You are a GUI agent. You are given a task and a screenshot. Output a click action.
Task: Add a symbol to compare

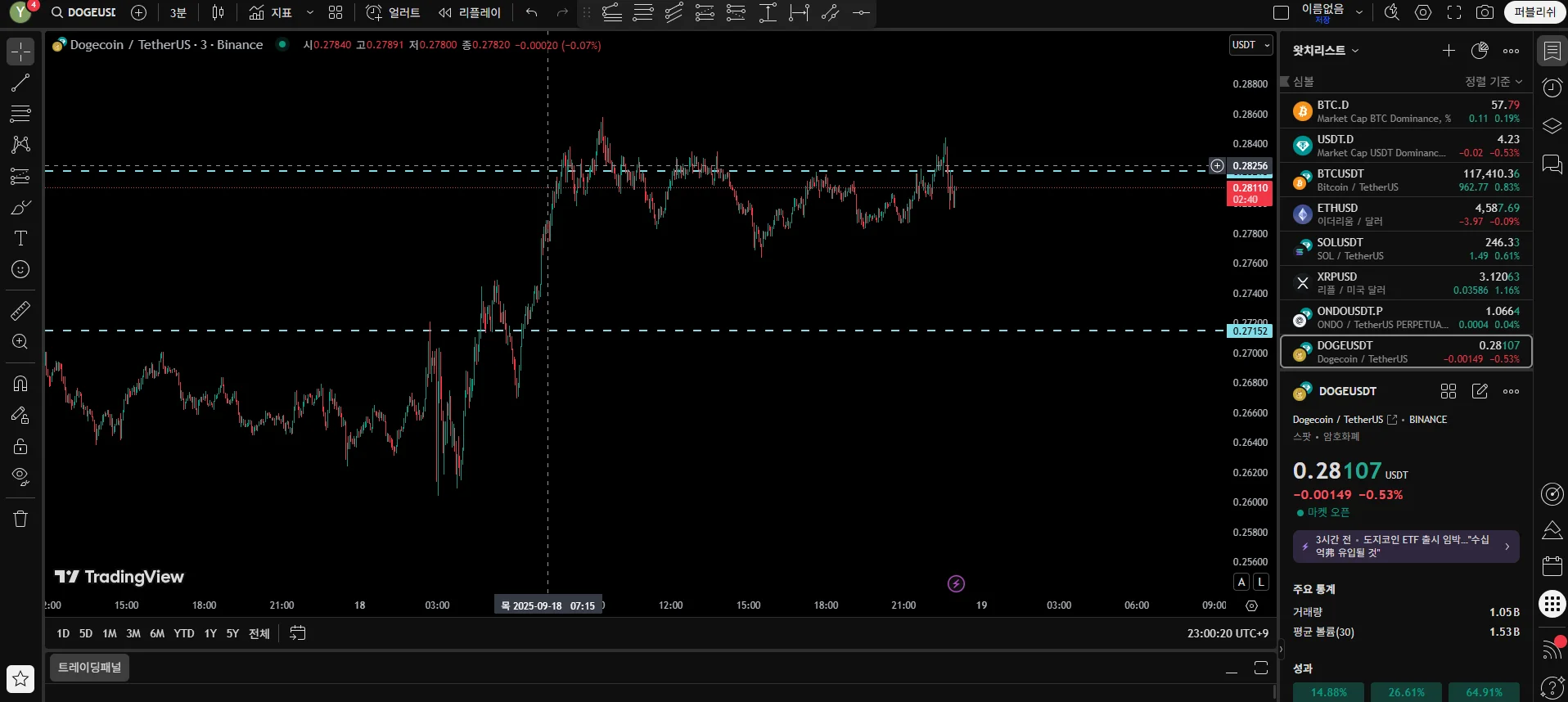coord(139,12)
